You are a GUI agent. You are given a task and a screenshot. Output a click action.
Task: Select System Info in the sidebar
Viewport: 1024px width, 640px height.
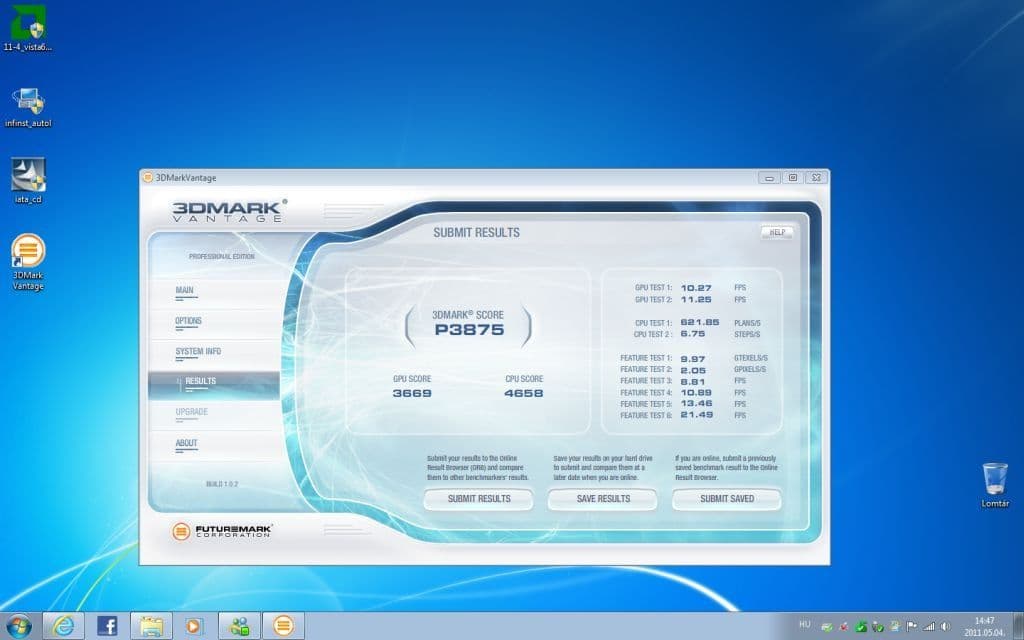click(x=198, y=352)
